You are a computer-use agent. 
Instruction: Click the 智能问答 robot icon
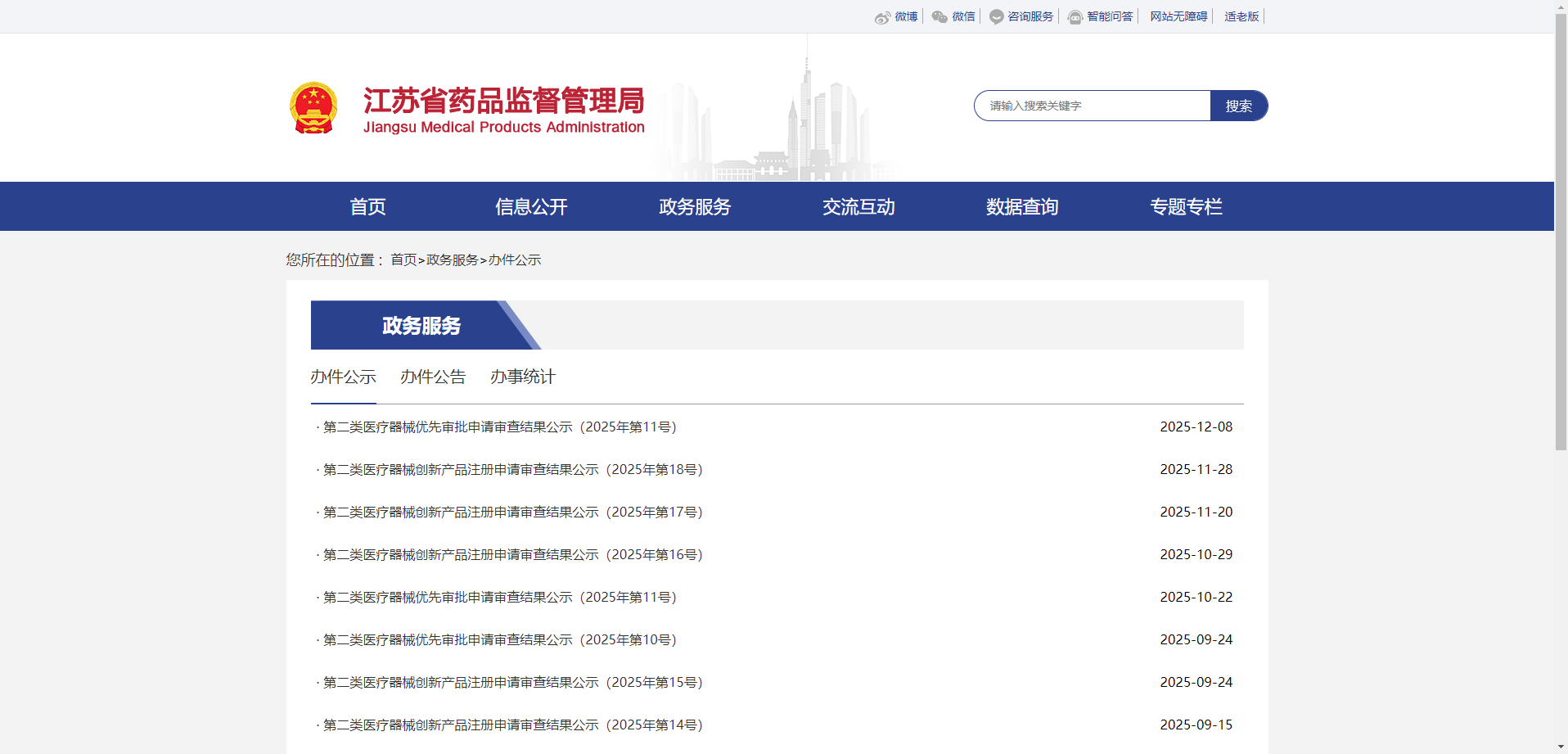point(1075,17)
